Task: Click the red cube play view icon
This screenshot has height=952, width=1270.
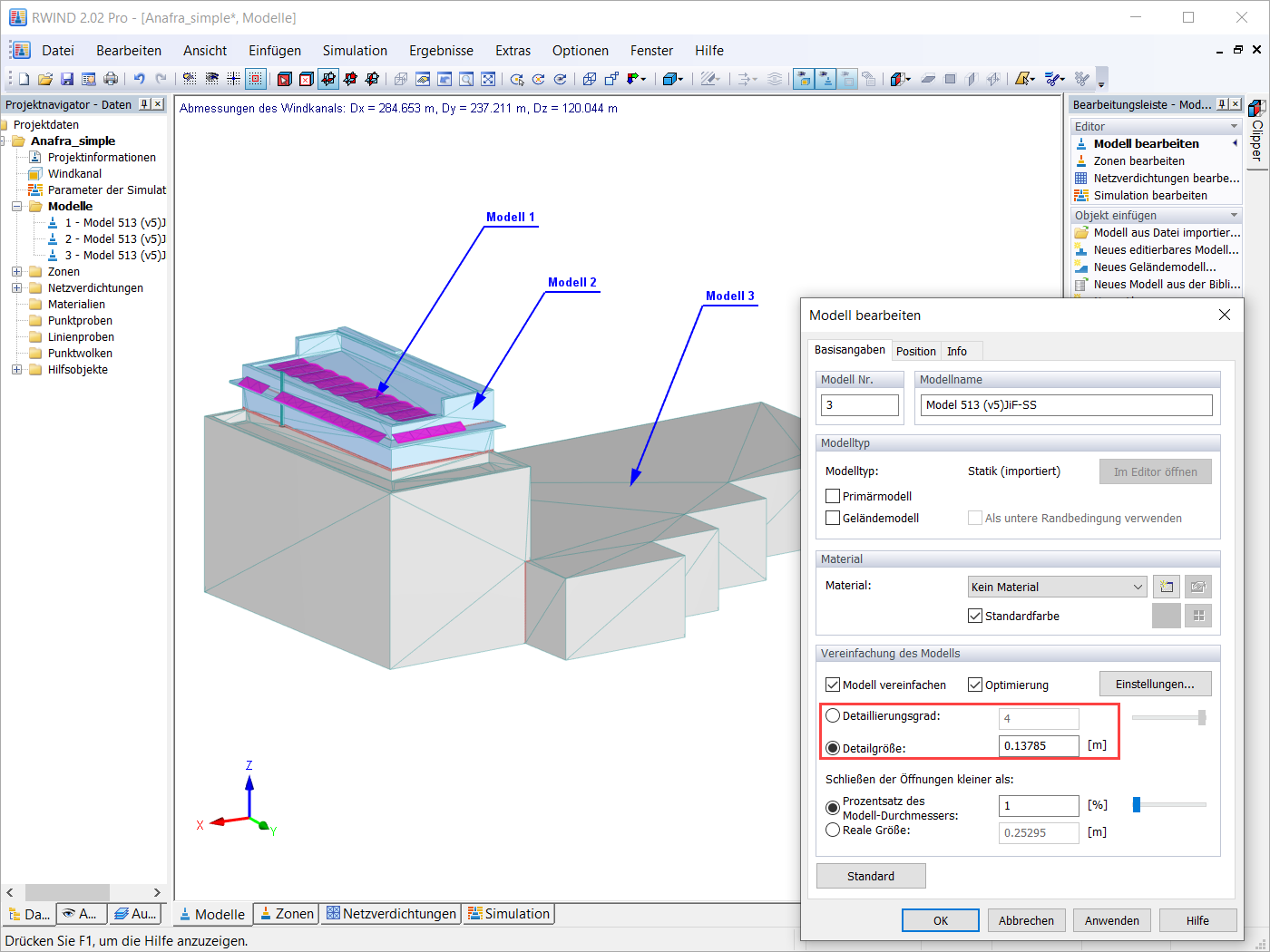Action: [x=285, y=79]
